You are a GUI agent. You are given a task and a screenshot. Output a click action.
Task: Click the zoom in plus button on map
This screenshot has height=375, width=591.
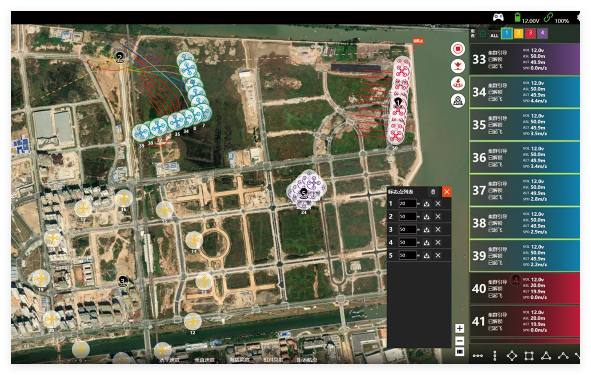[x=459, y=328]
